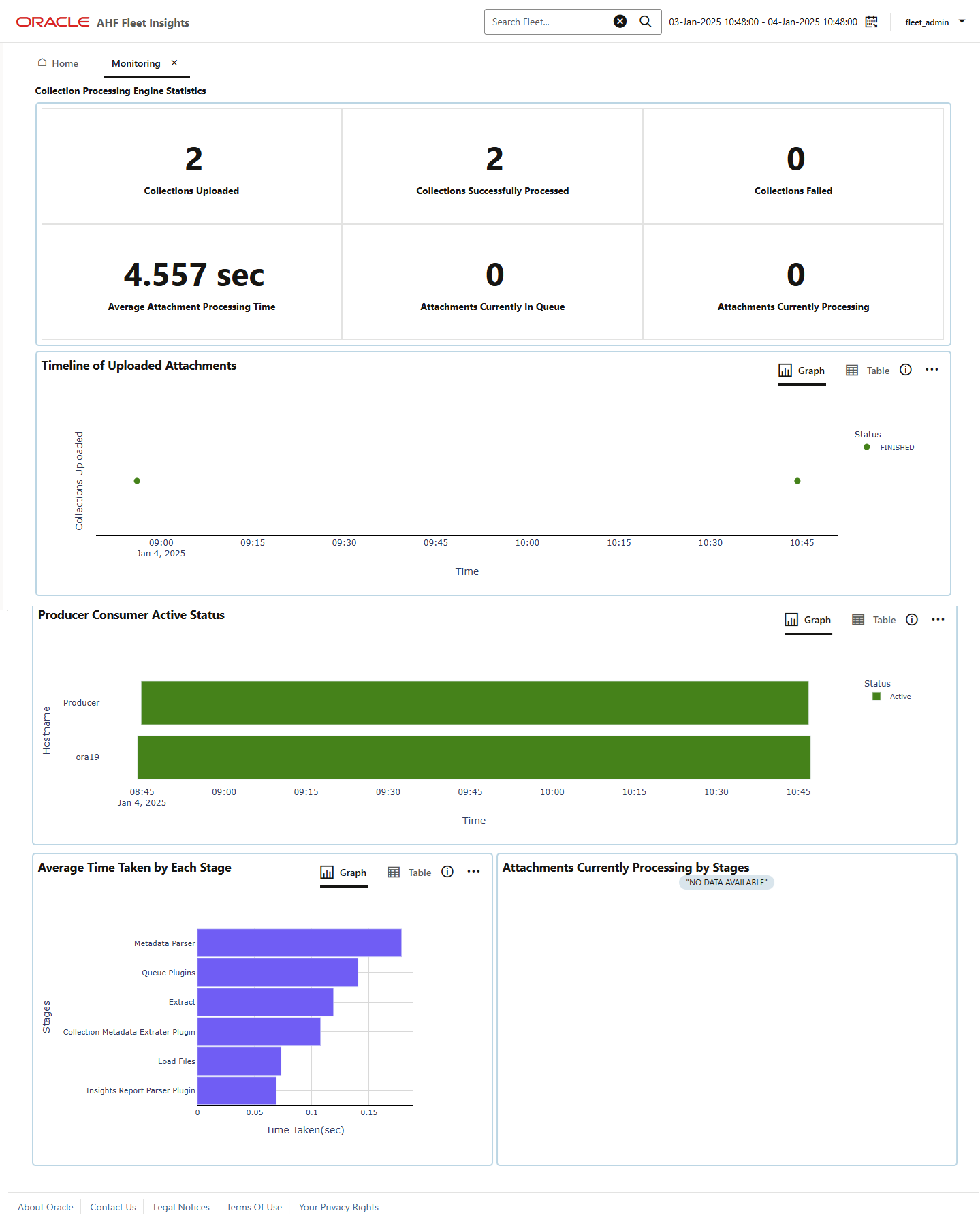Click the Load Files bar

[239, 1061]
